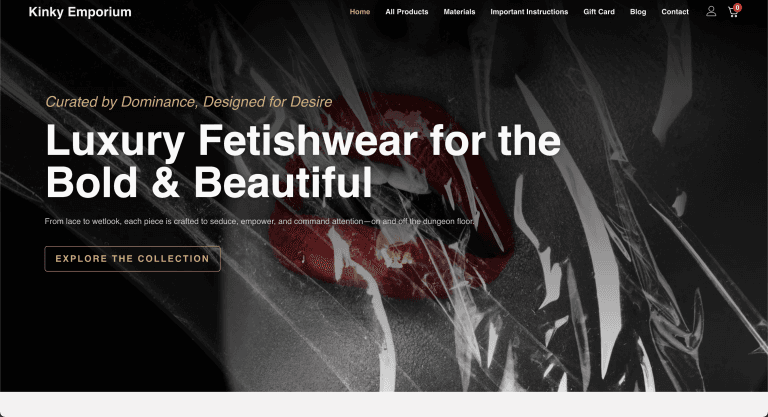Click the red lips in hero image
Image resolution: width=768 pixels, height=417 pixels.
click(x=392, y=196)
